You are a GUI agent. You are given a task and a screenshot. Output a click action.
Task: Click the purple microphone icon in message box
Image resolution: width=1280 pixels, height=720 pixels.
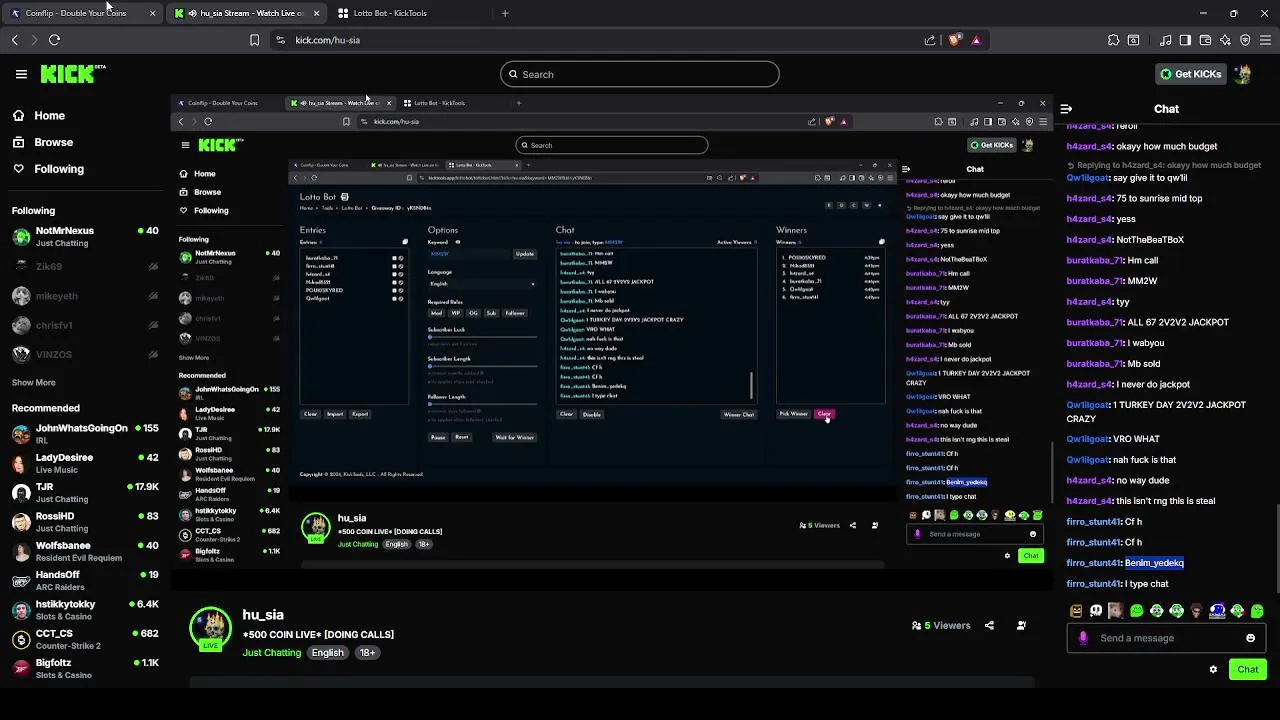coord(1083,638)
